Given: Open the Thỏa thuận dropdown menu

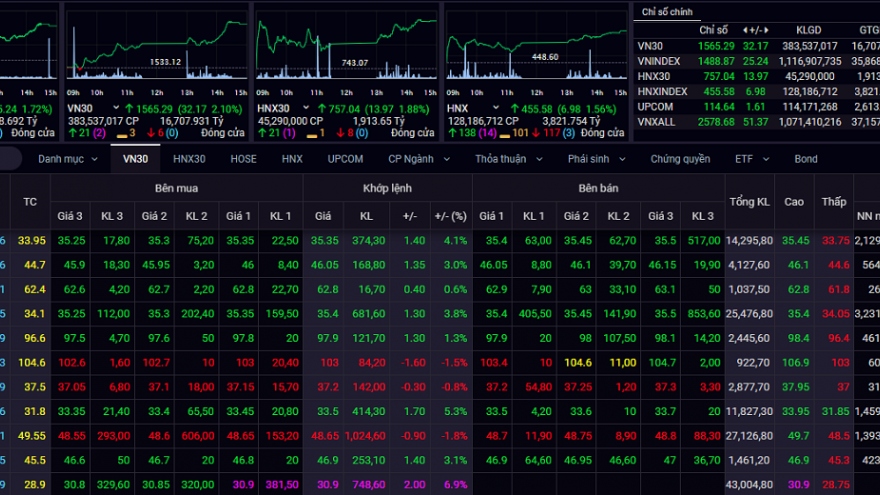Looking at the screenshot, I should pyautogui.click(x=507, y=159).
